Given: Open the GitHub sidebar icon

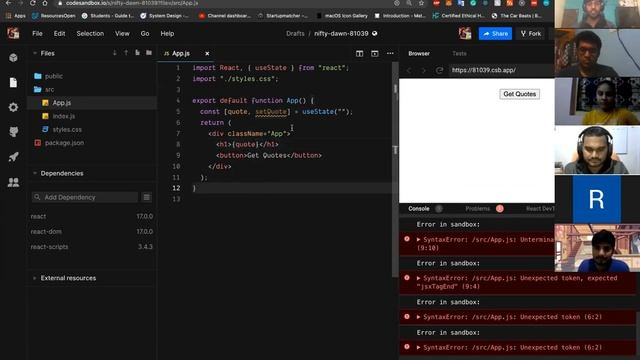Looking at the screenshot, I should coord(13,132).
